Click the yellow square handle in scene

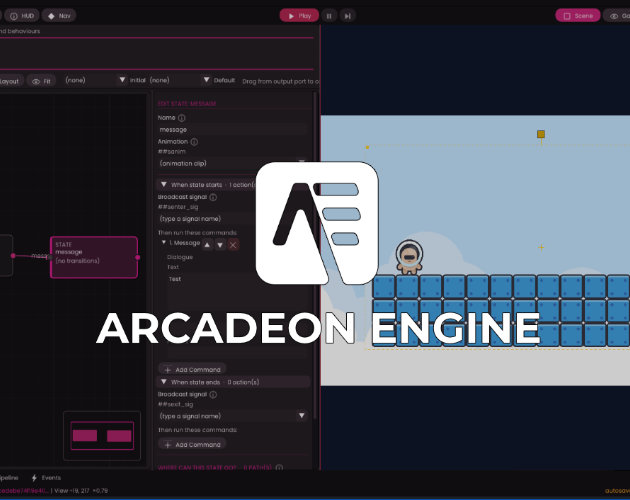tap(541, 134)
